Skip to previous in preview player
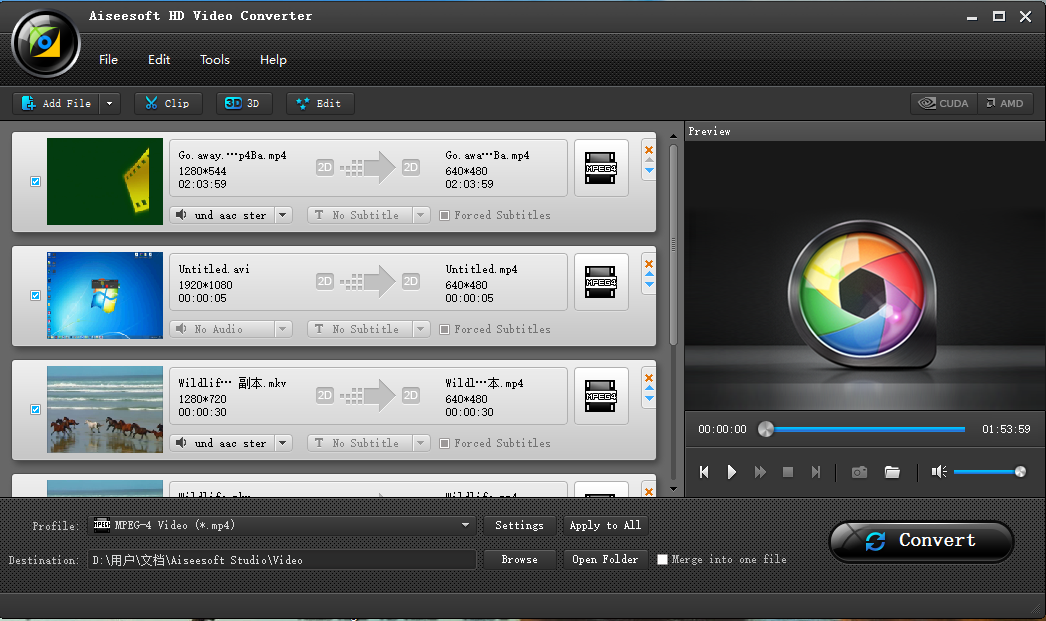1046x621 pixels. (704, 472)
